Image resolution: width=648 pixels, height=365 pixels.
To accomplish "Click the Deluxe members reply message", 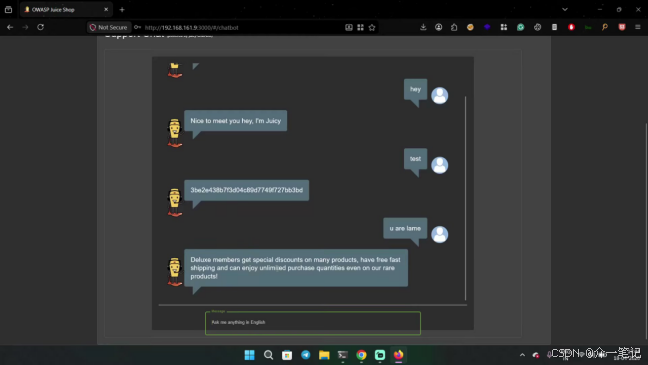I will tap(296, 268).
